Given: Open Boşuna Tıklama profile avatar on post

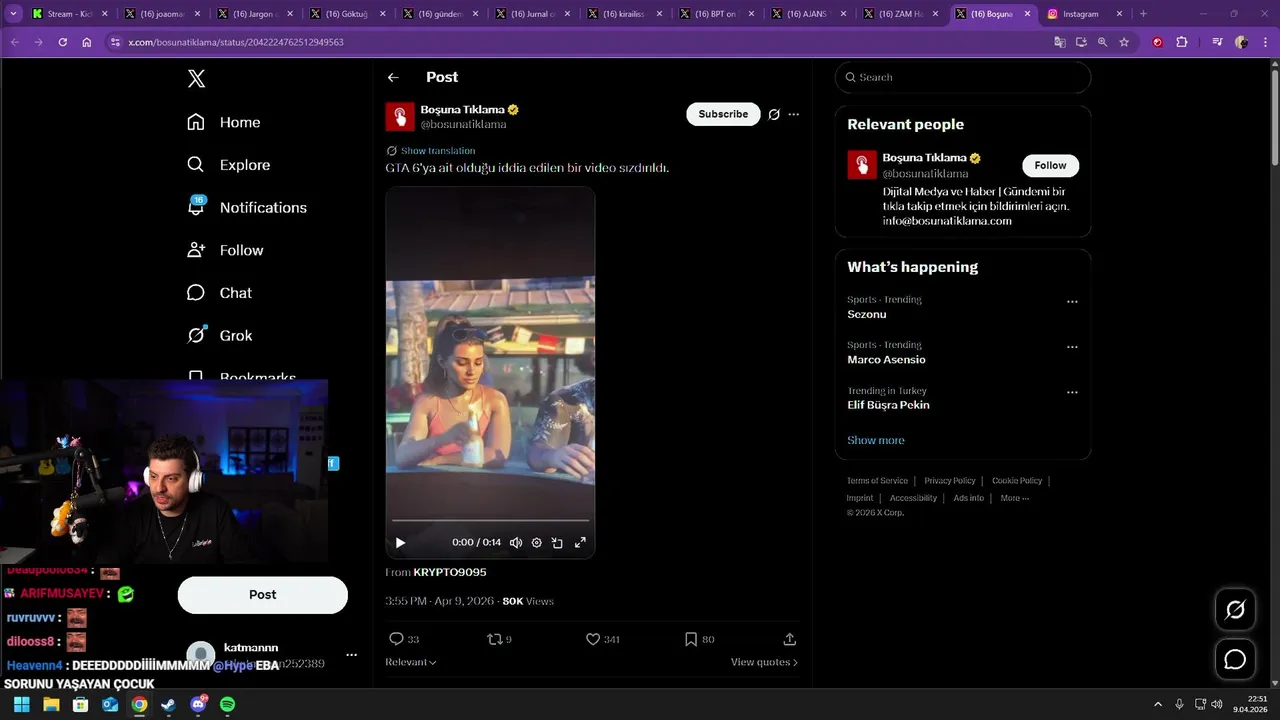Looking at the screenshot, I should coord(400,116).
